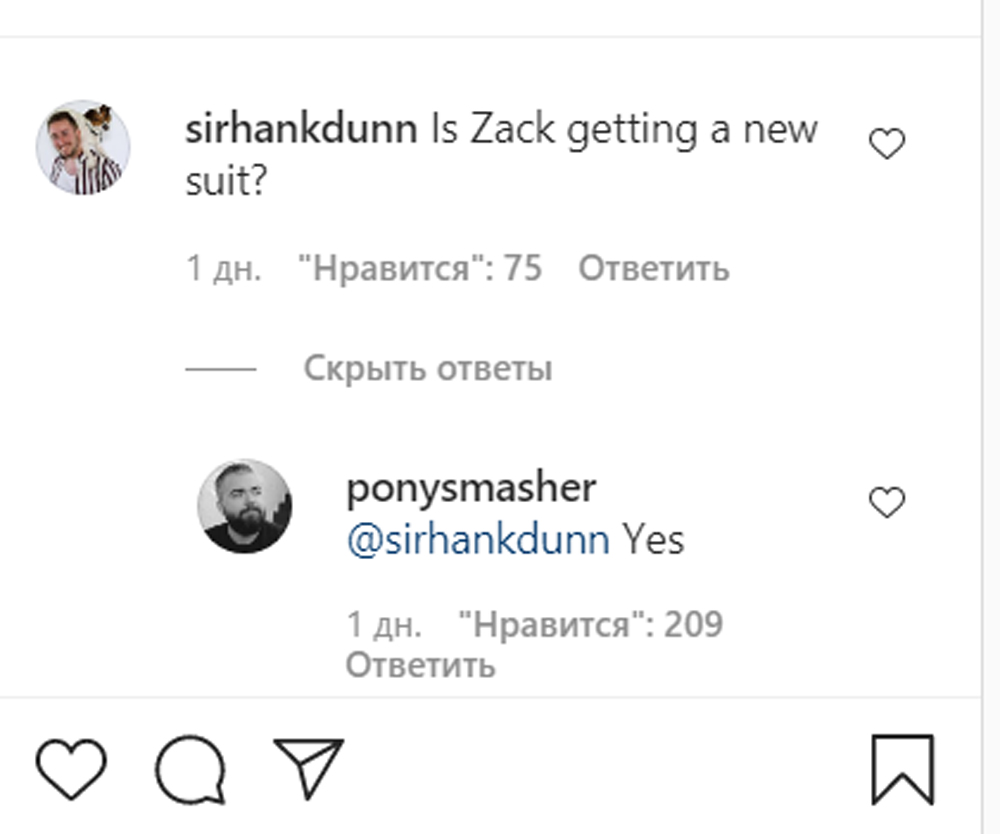Click the ponysmasher username
1000x834 pixels.
coord(471,489)
